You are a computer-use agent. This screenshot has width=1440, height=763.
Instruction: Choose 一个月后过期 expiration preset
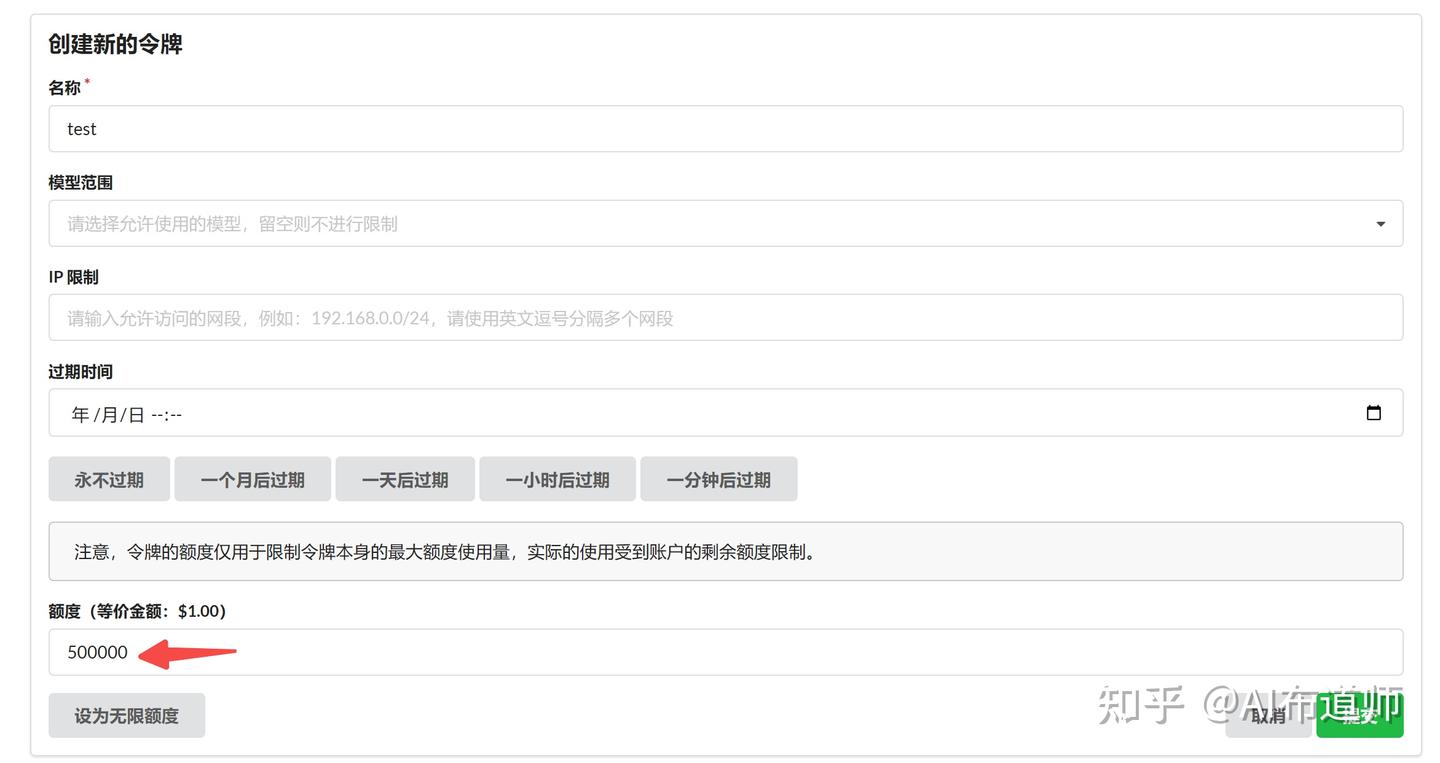coord(252,480)
